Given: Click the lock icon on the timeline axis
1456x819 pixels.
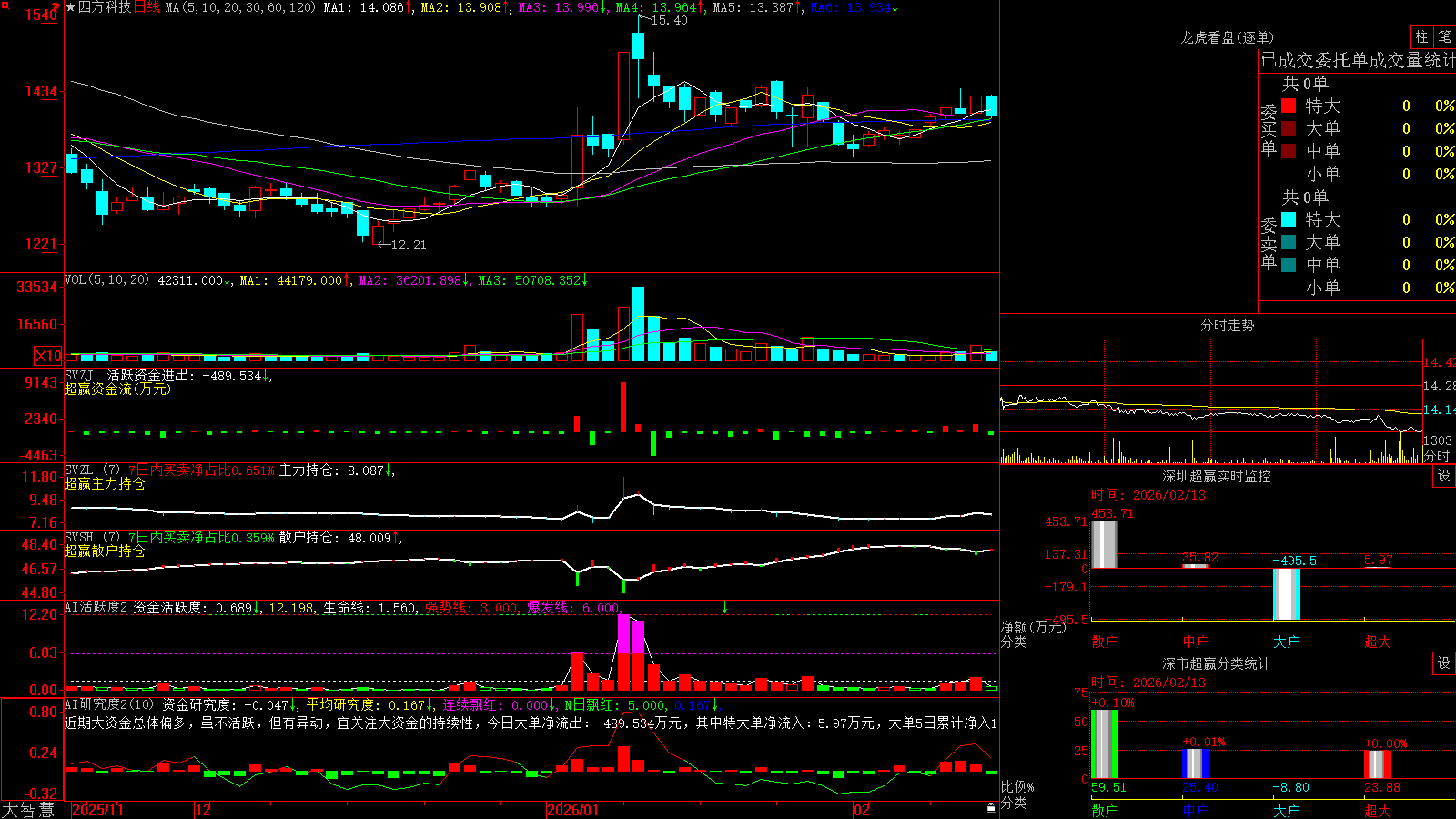Looking at the screenshot, I should coord(992,808).
